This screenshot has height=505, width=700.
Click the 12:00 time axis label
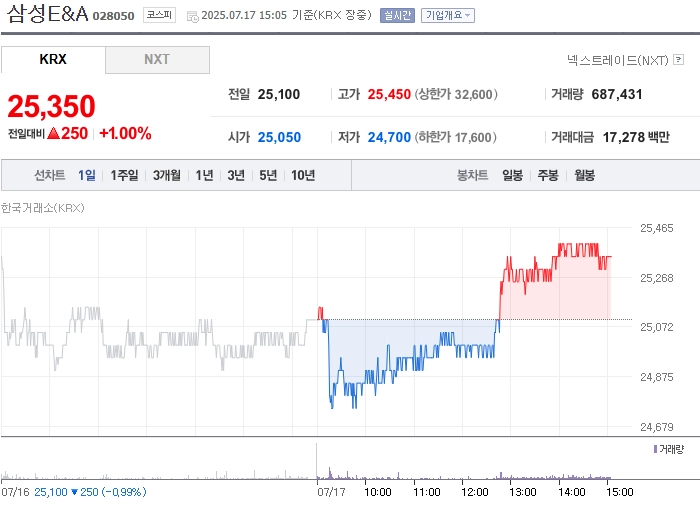(x=475, y=492)
